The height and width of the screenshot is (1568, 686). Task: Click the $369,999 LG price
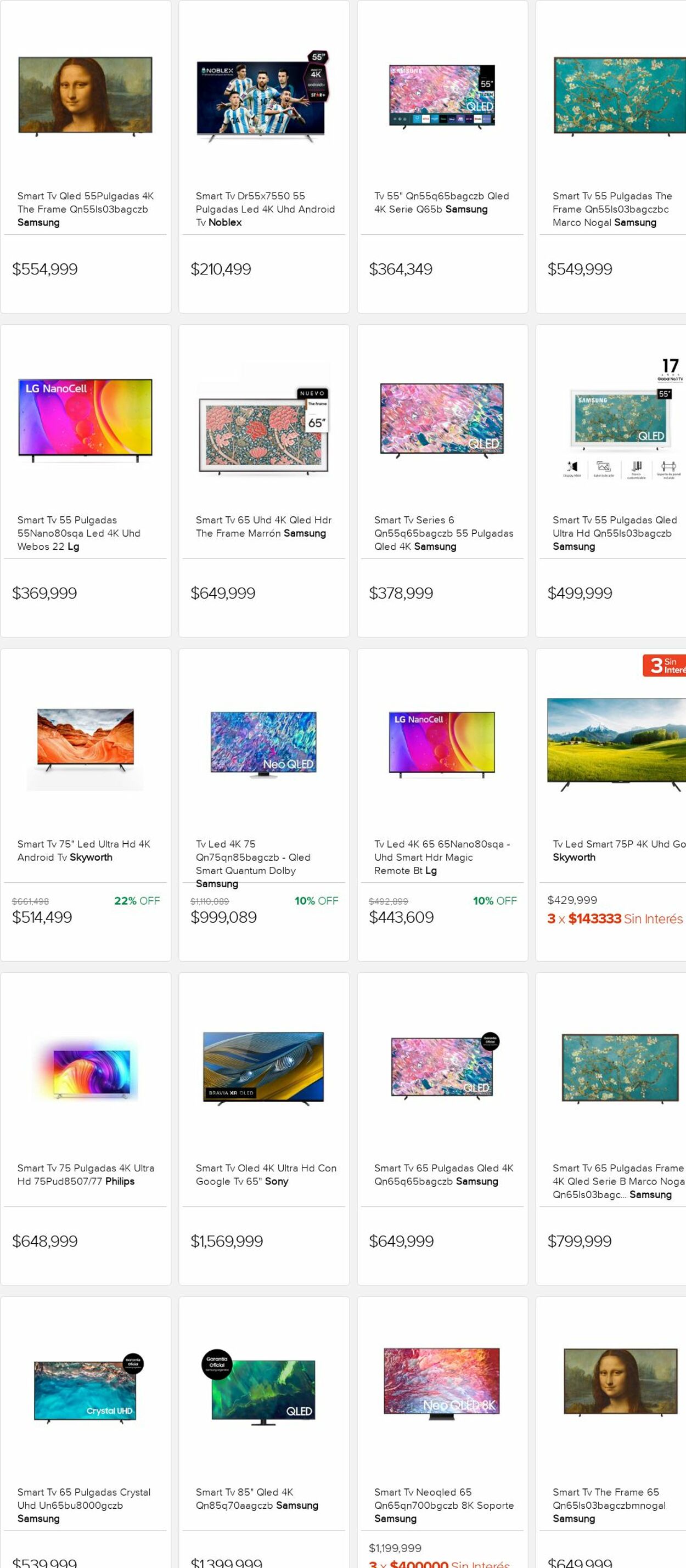(x=44, y=593)
